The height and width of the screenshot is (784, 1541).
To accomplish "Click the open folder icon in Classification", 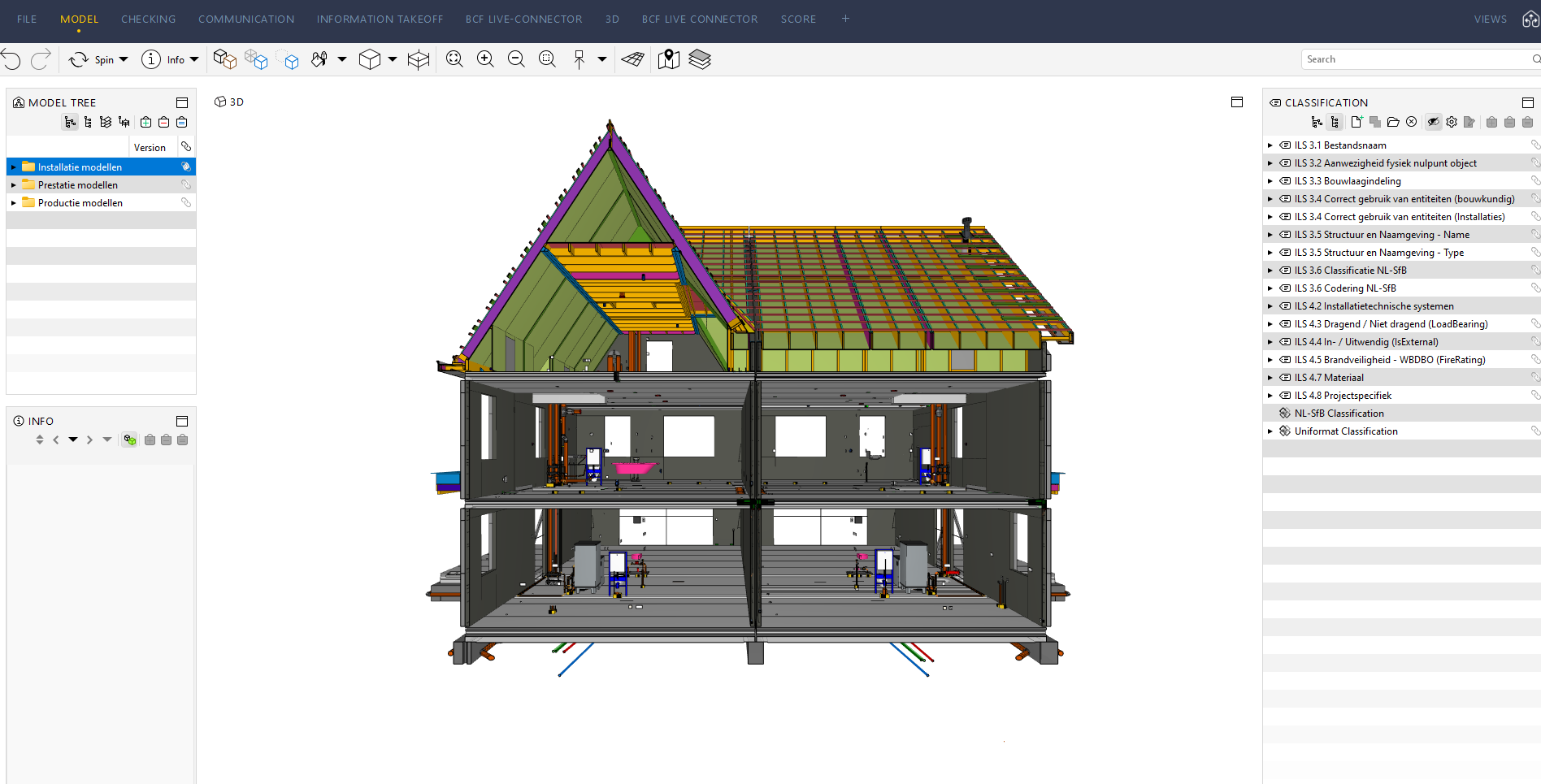I will 1393,122.
